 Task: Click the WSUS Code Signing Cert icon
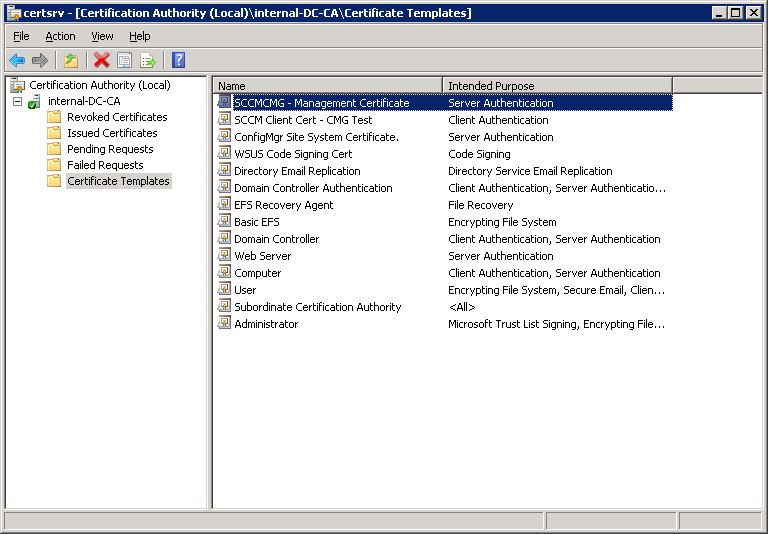(x=224, y=153)
